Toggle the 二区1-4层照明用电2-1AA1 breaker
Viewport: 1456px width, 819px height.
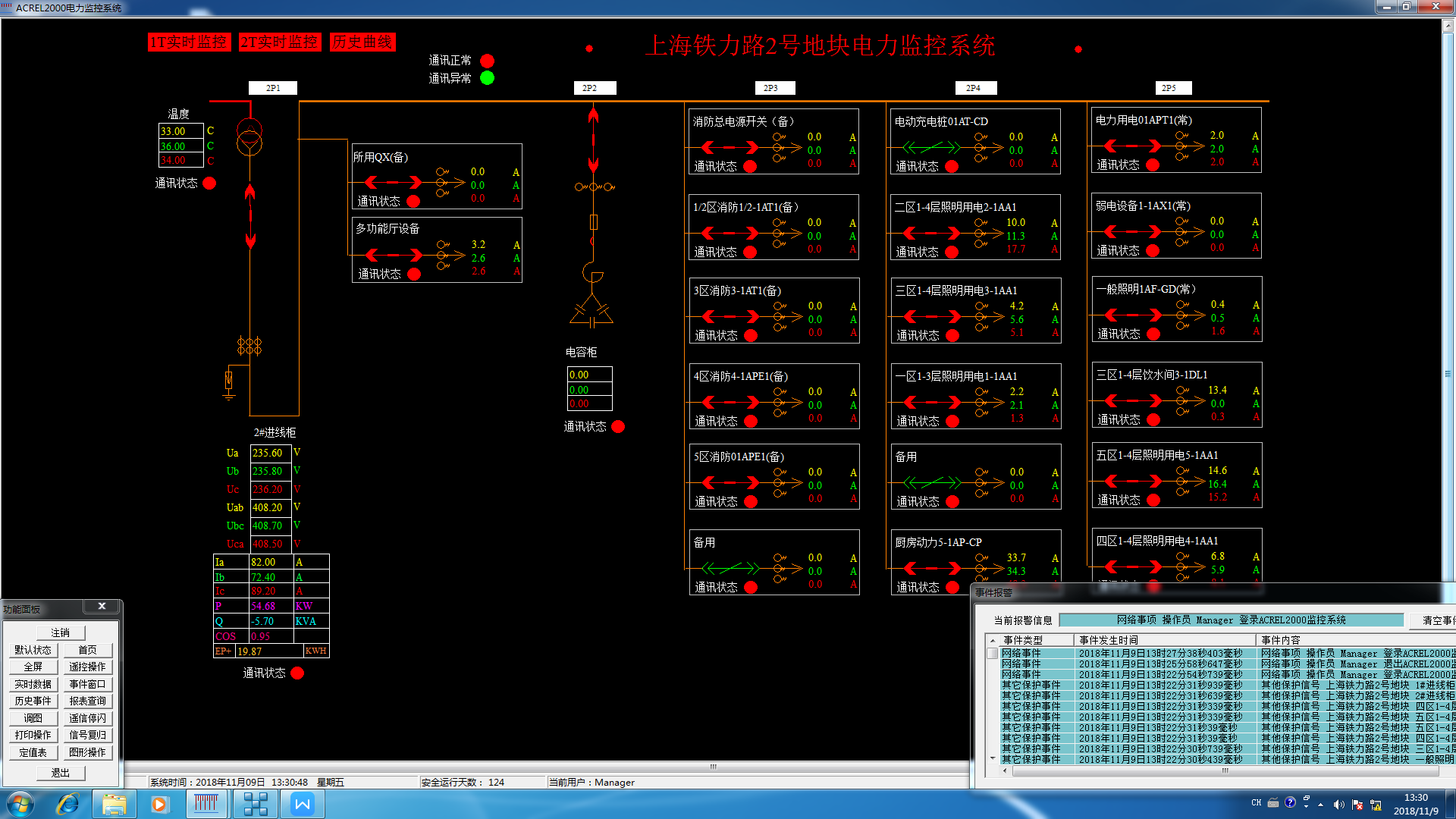click(932, 233)
